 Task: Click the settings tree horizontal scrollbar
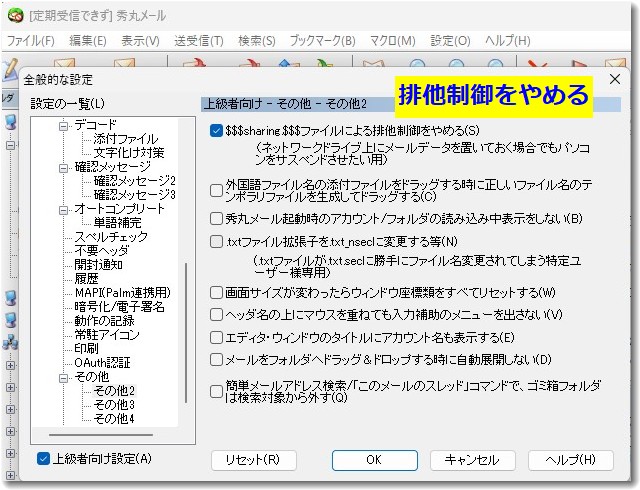tap(101, 435)
